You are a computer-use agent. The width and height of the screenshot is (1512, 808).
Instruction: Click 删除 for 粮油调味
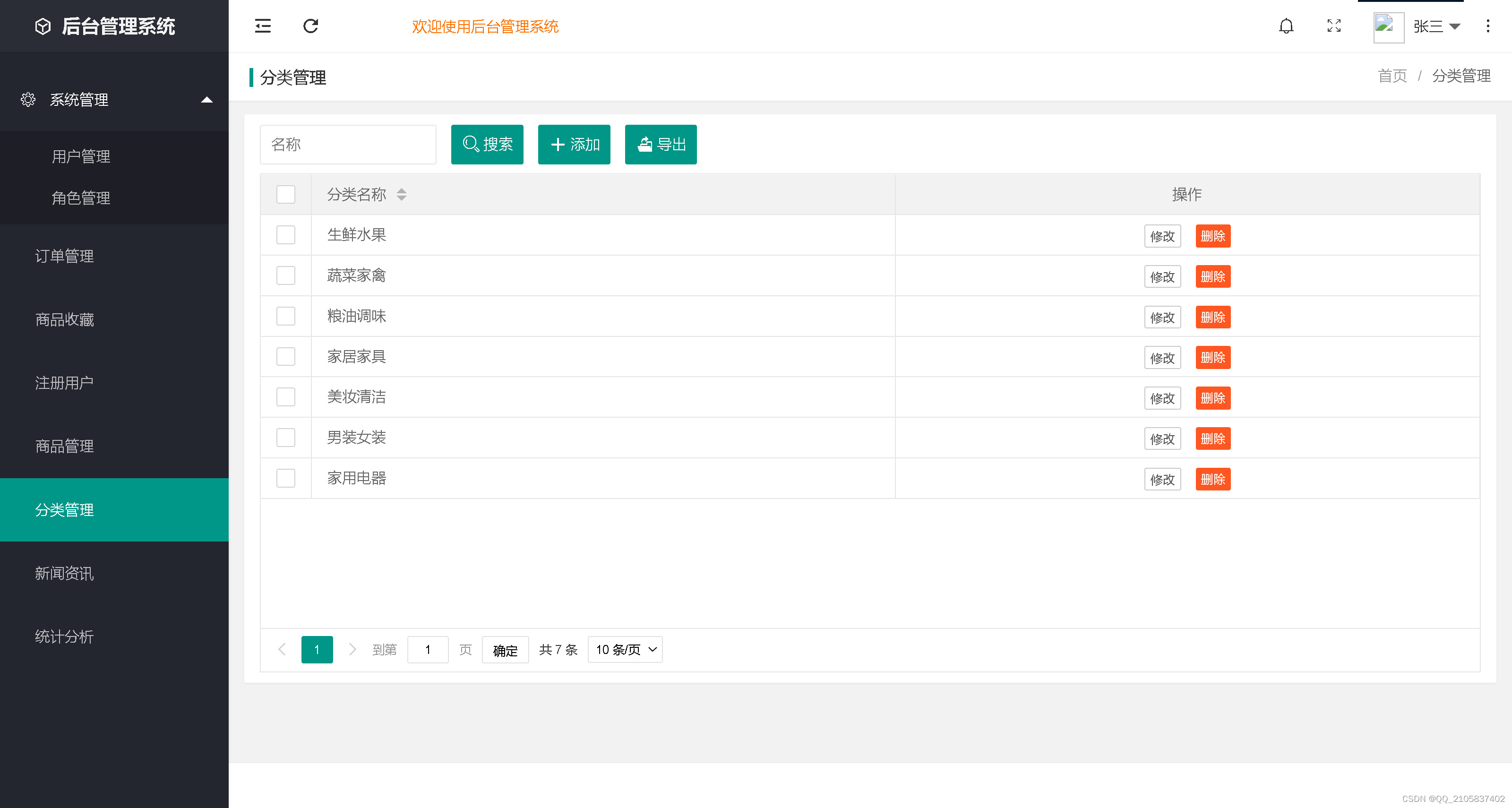pos(1213,317)
